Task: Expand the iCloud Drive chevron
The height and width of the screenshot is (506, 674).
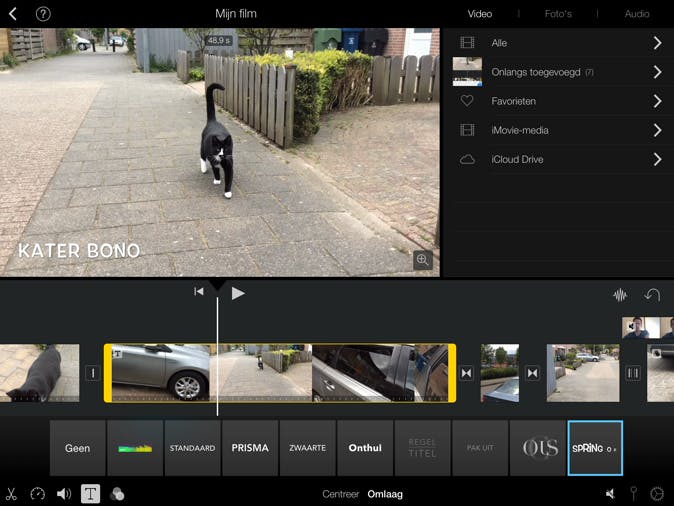Action: (657, 159)
